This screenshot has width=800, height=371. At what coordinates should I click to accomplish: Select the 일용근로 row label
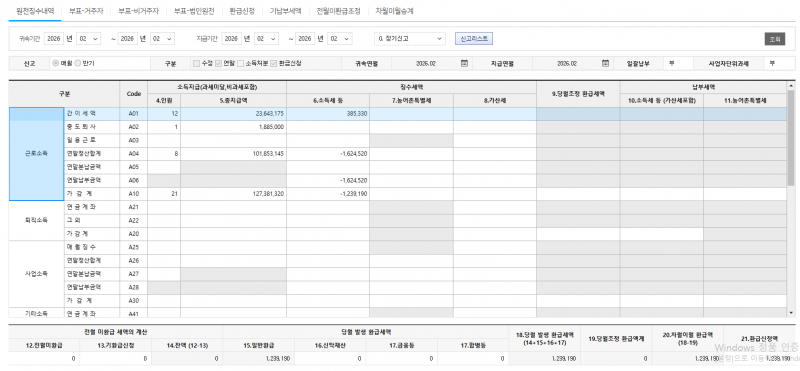point(91,140)
